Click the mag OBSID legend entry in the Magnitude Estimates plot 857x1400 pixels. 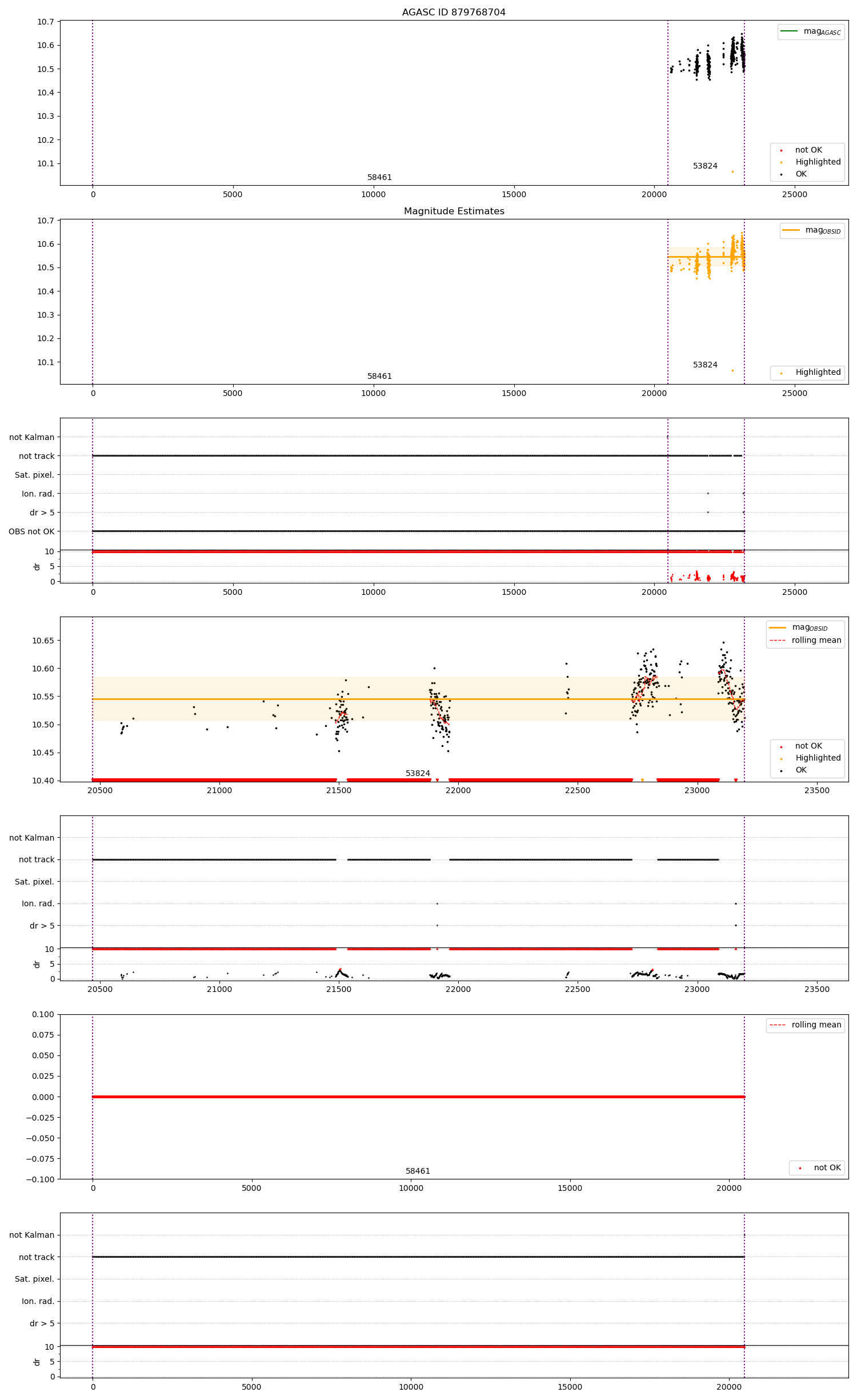812,230
